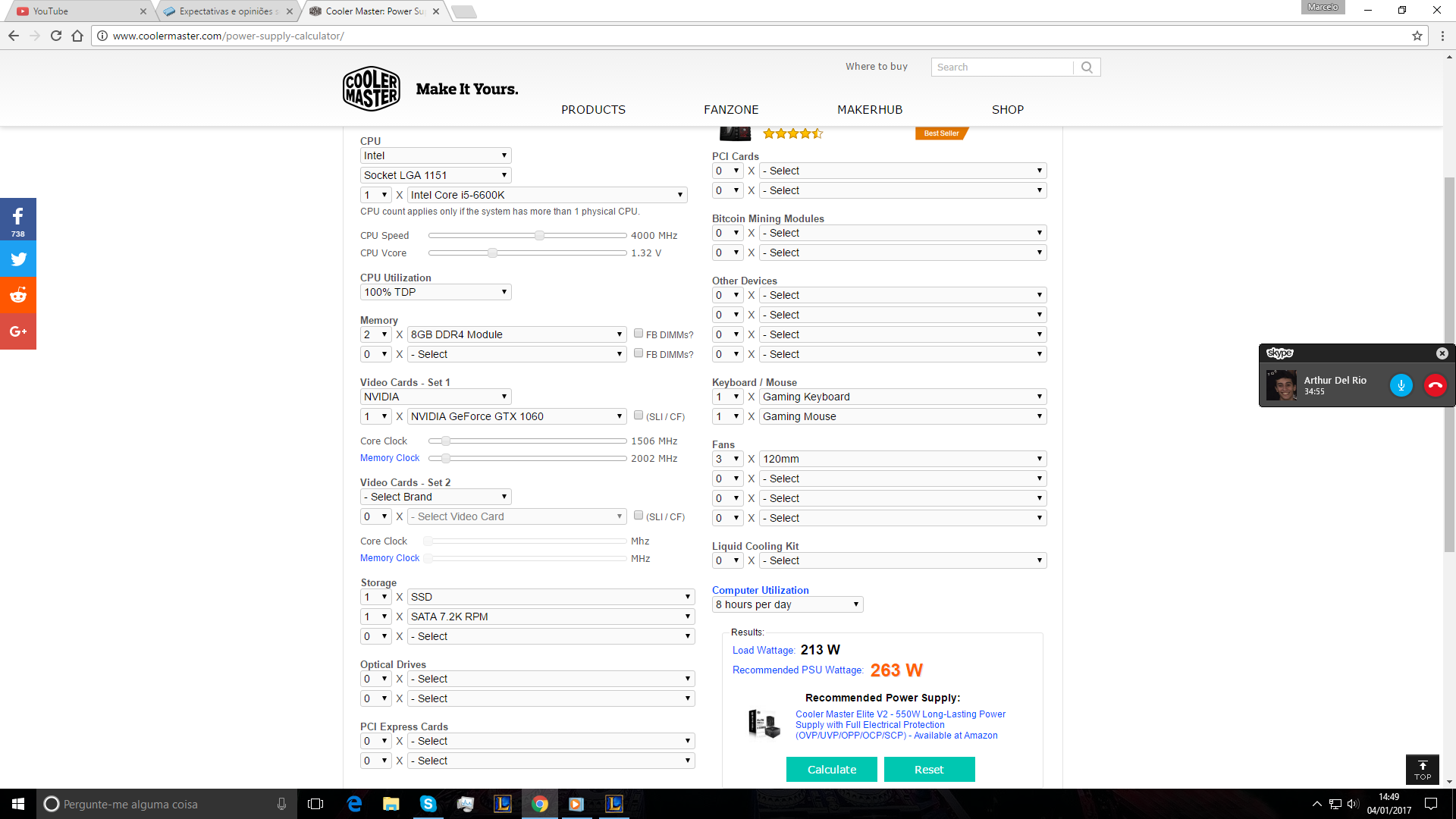This screenshot has width=1456, height=819.
Task: Enable SLI/CF for GTX 1060
Action: coord(639,415)
